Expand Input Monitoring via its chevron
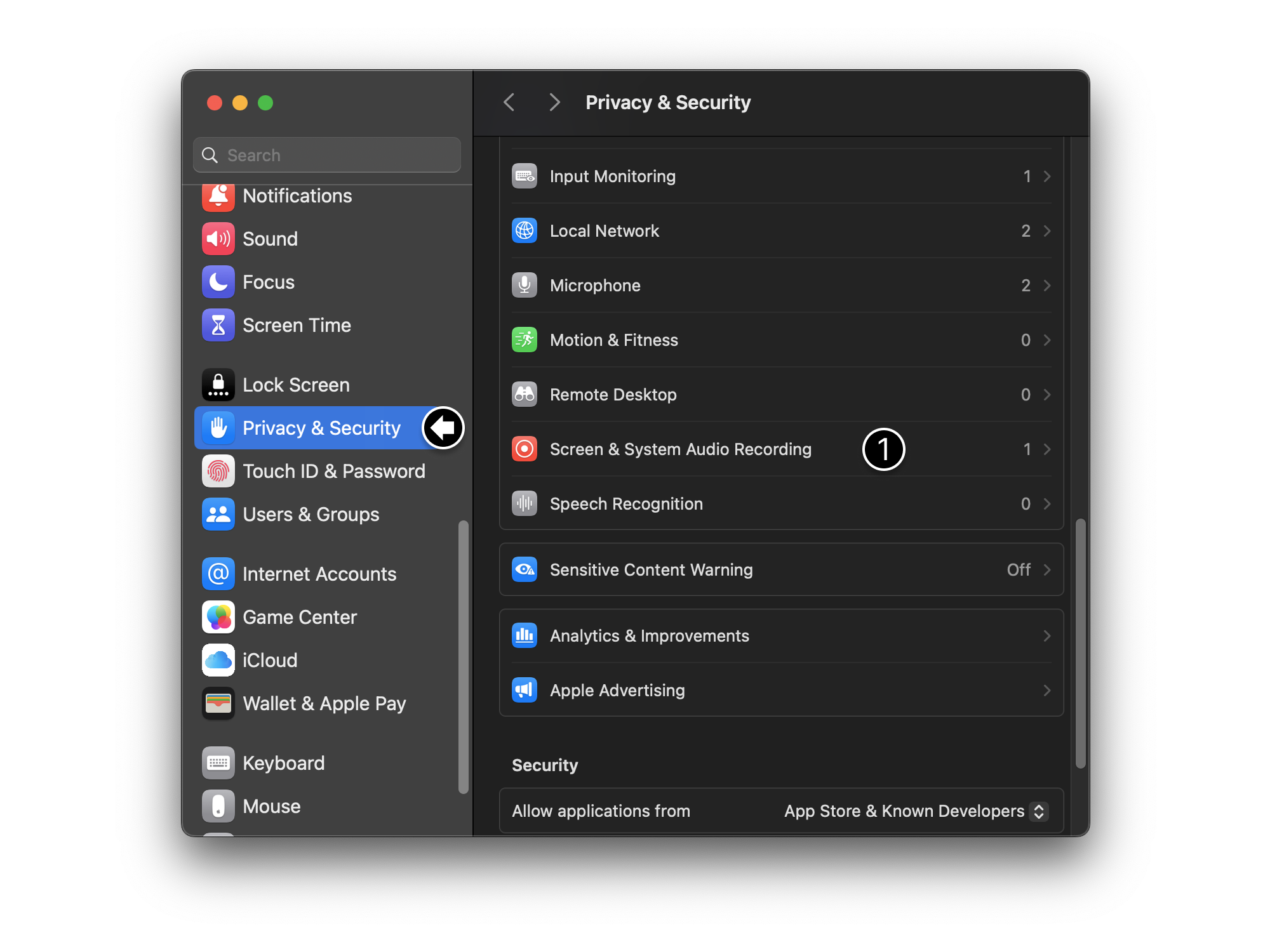 (1047, 176)
